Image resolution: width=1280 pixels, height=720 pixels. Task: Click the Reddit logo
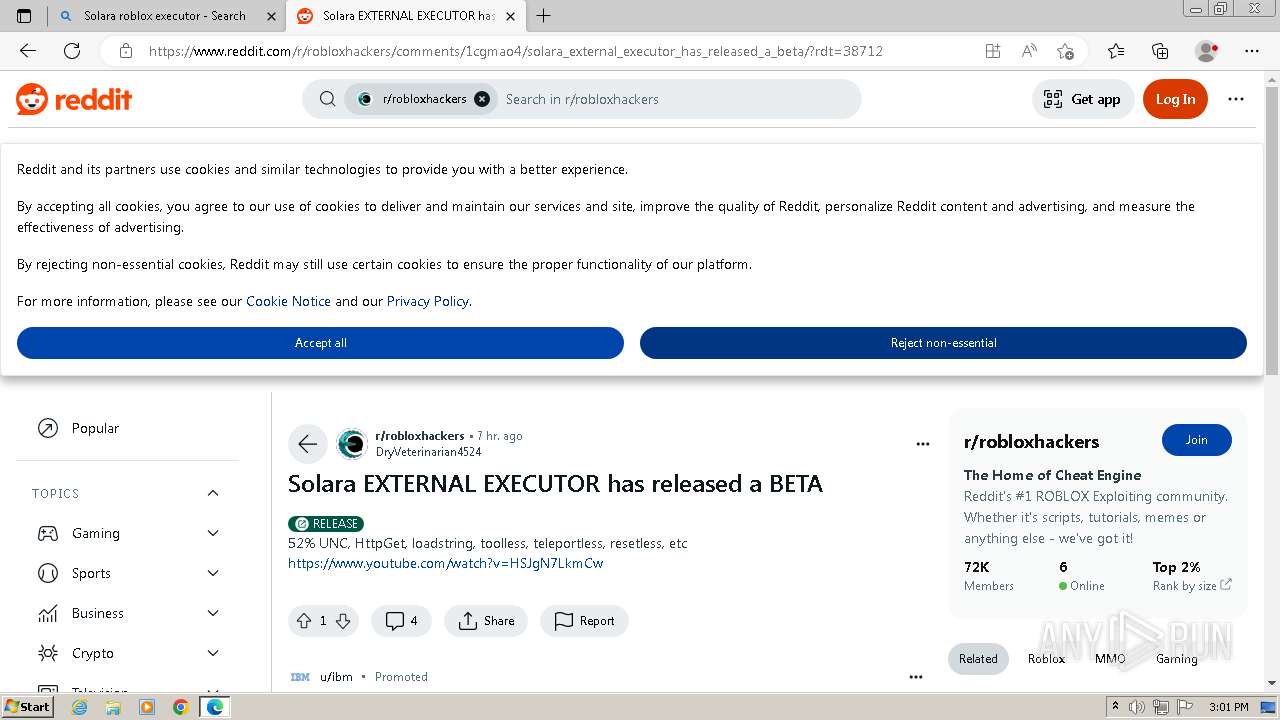(x=74, y=99)
